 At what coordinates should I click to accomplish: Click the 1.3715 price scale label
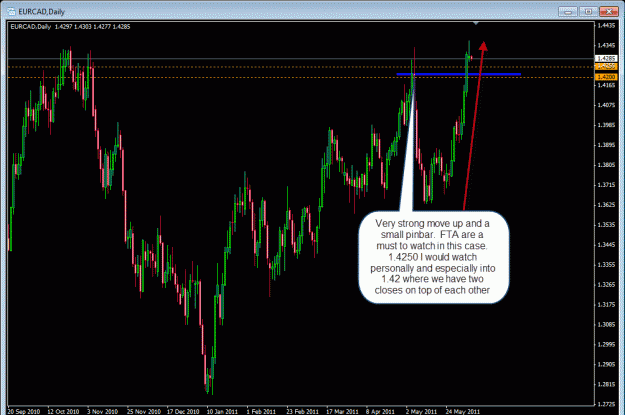click(606, 185)
